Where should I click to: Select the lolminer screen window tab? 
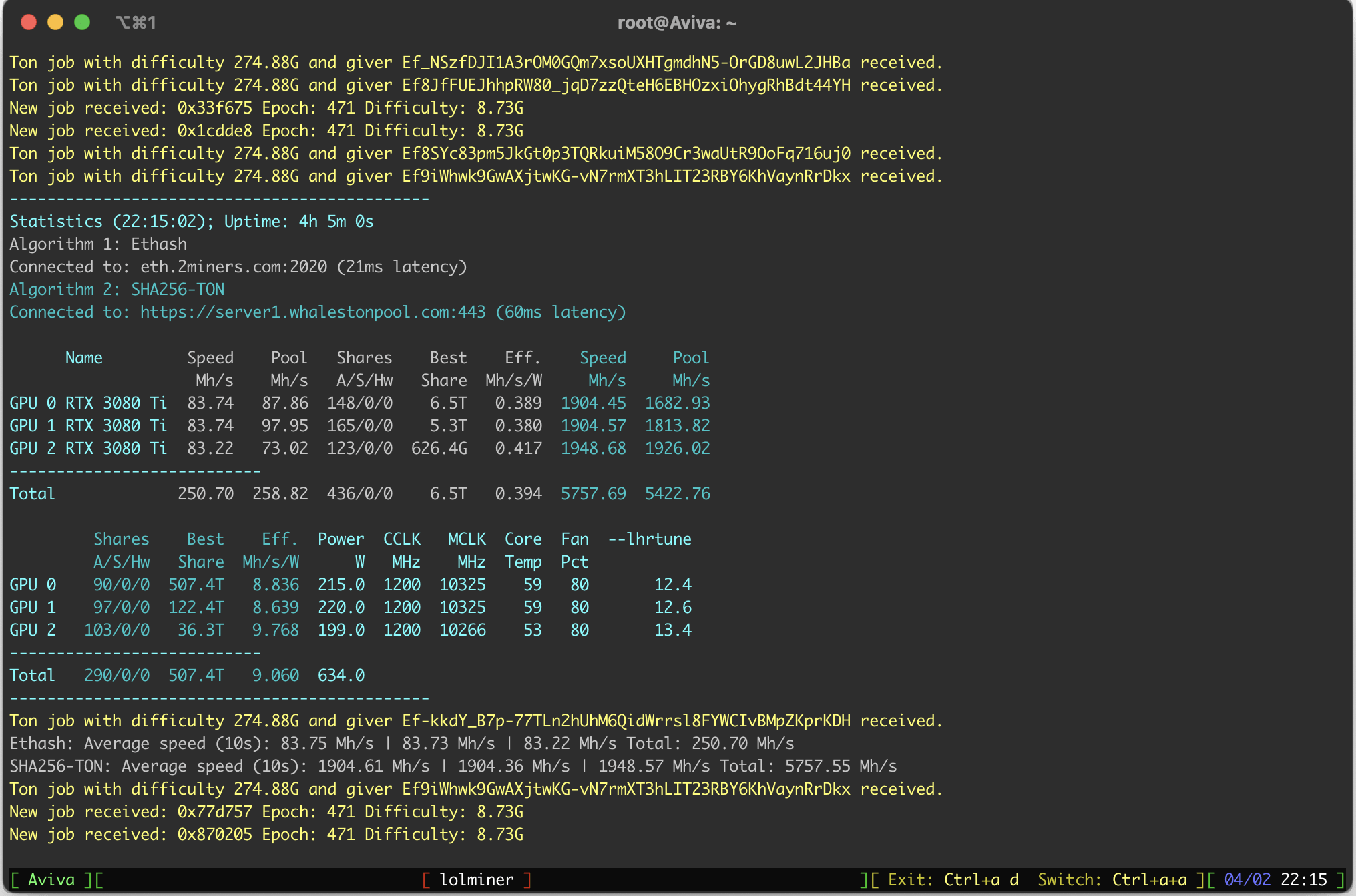(476, 880)
